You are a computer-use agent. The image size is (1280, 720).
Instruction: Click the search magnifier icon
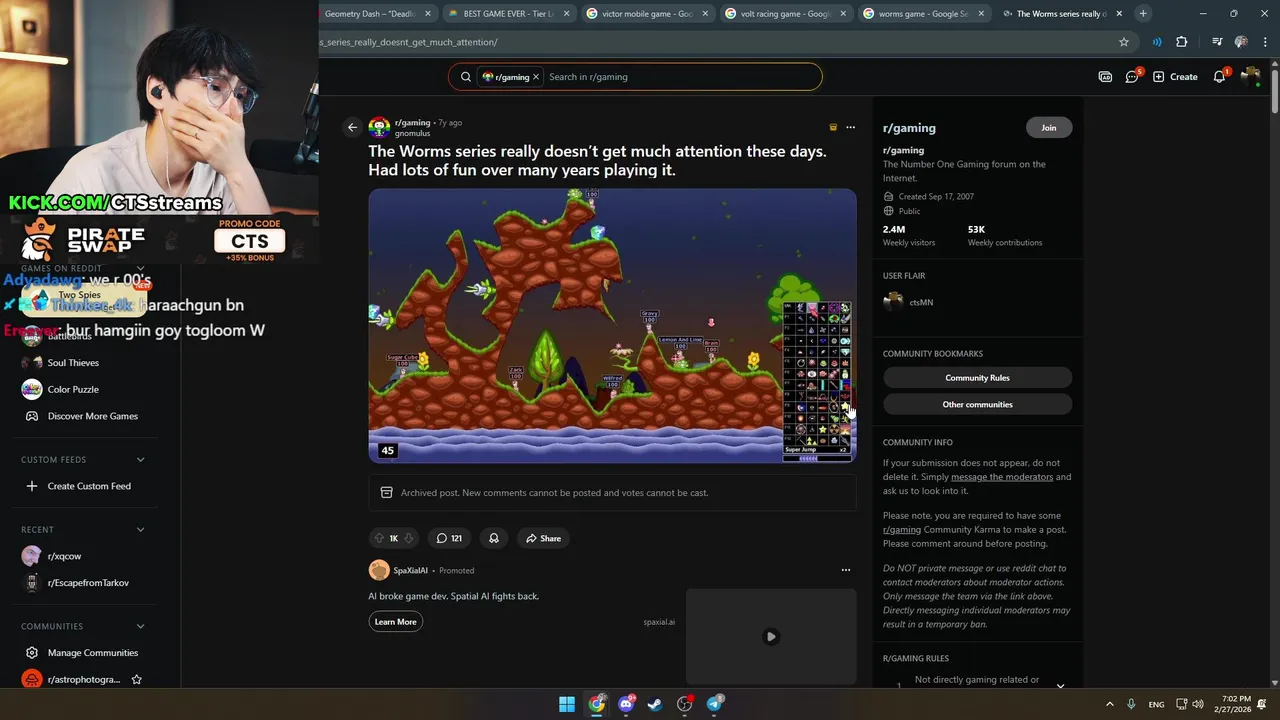(466, 76)
